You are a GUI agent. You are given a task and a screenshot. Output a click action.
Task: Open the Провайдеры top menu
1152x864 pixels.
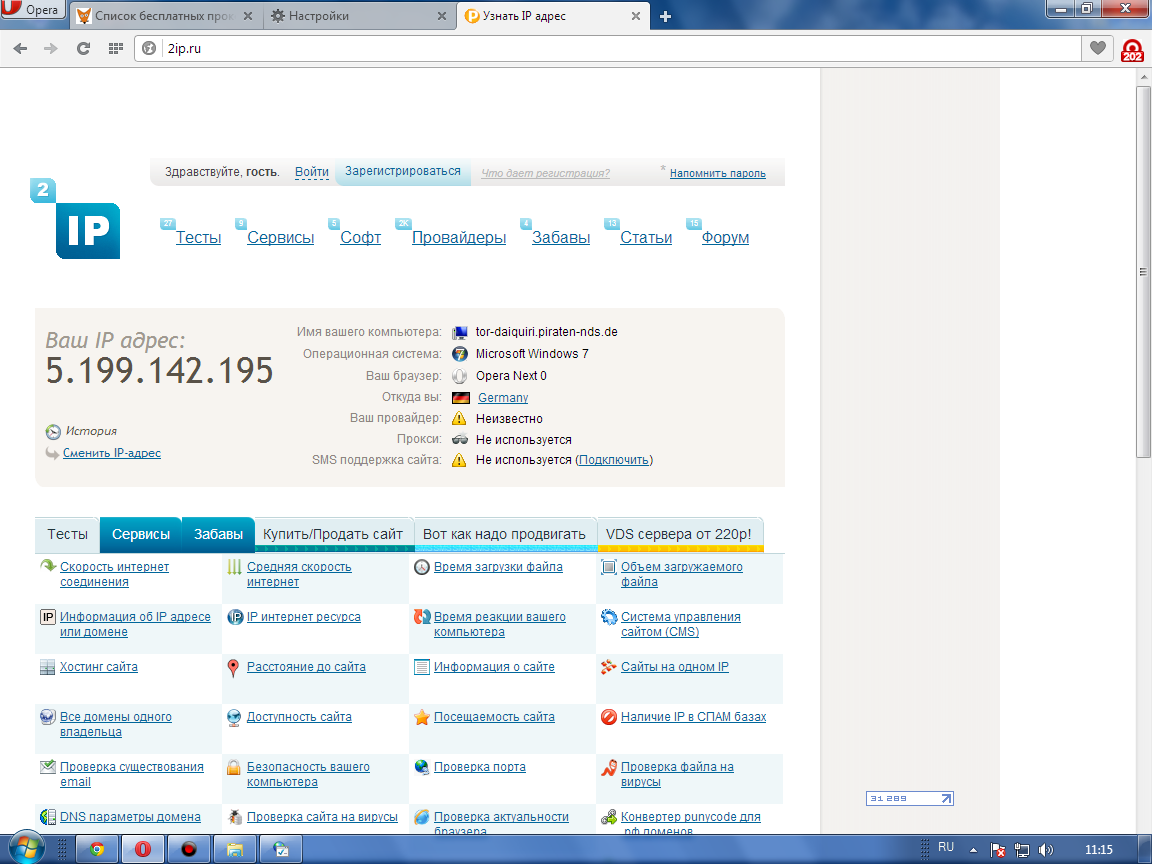[459, 237]
